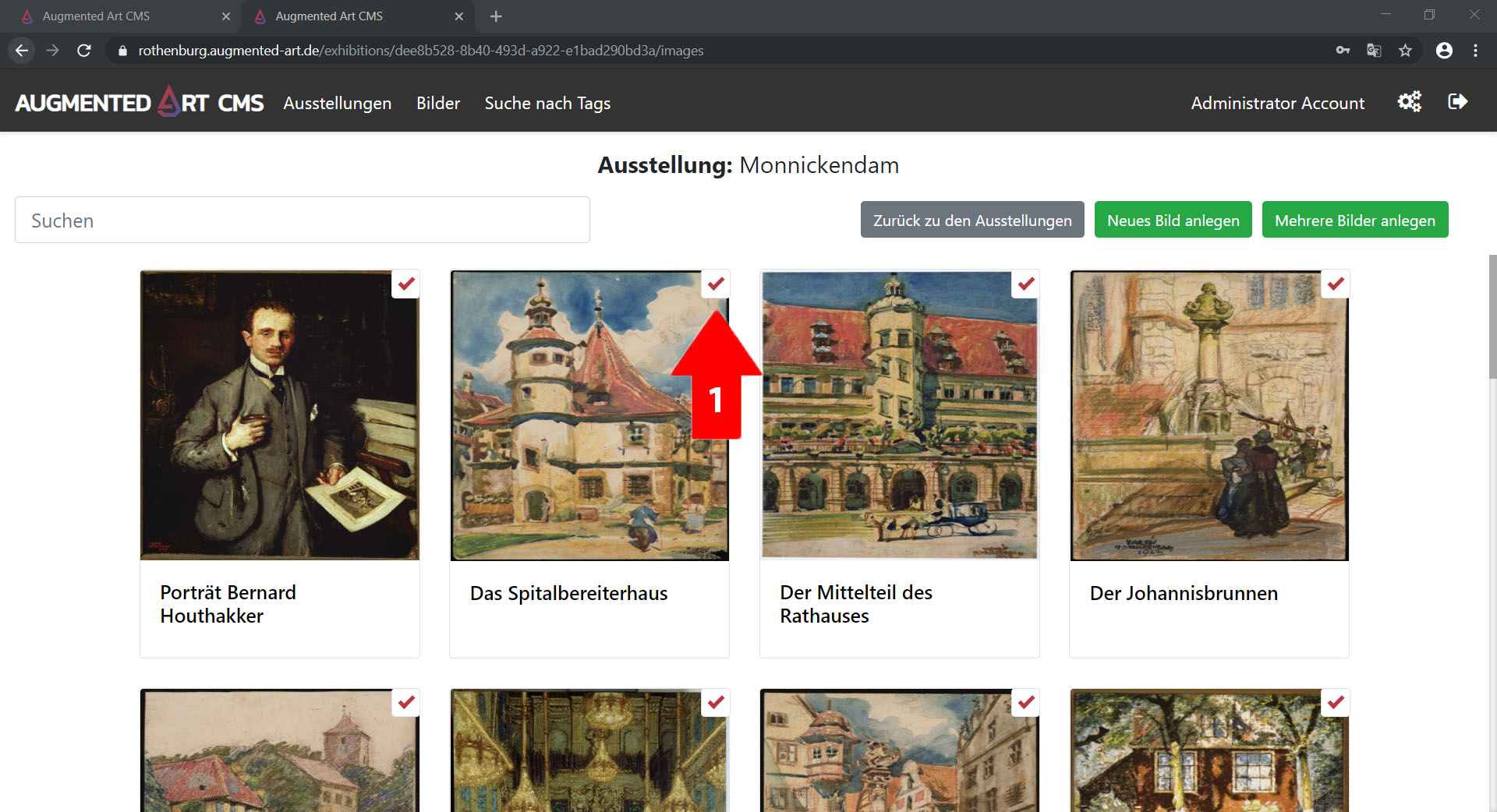The image size is (1497, 812).
Task: Open Der Johannisbrunnen painting thumbnail
Action: point(1209,415)
